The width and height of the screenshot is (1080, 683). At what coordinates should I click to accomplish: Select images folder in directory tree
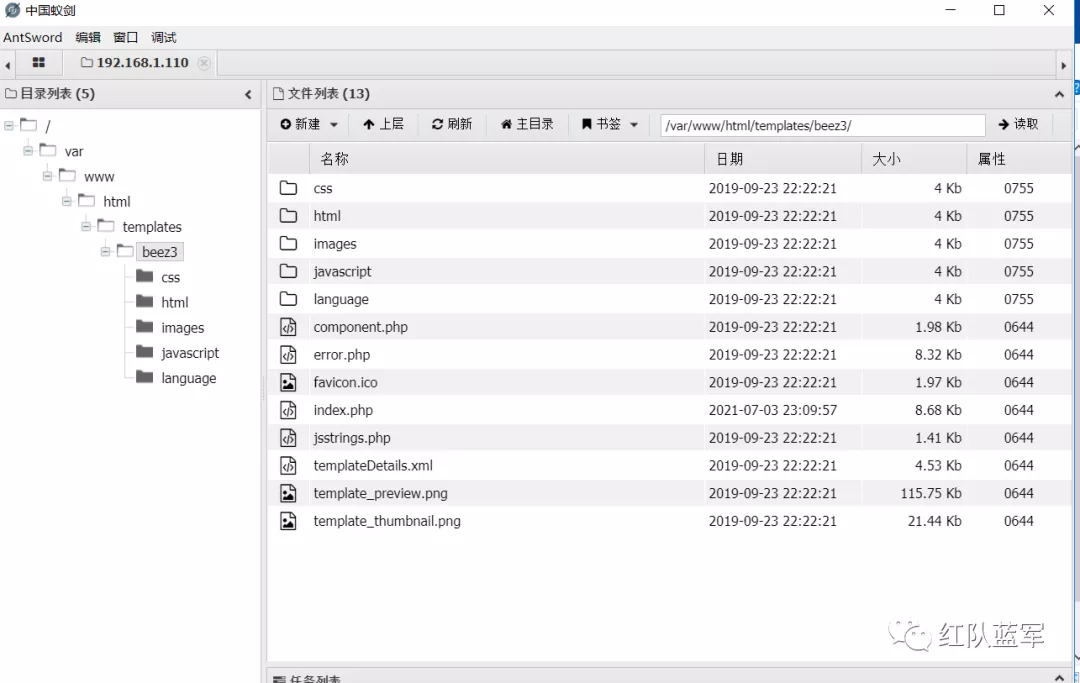click(x=183, y=328)
